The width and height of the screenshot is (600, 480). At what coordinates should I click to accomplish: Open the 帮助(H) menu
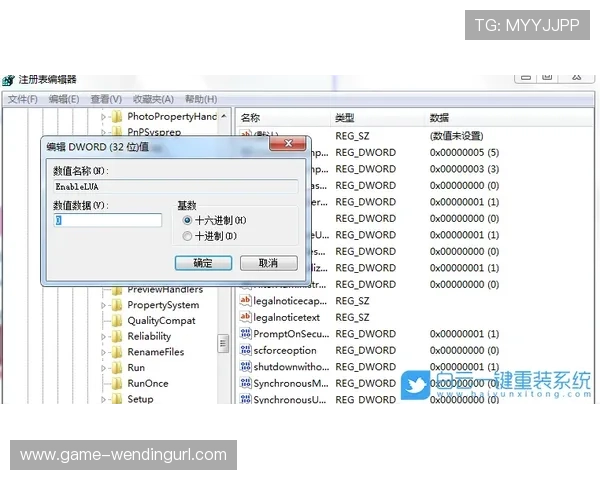(201, 100)
